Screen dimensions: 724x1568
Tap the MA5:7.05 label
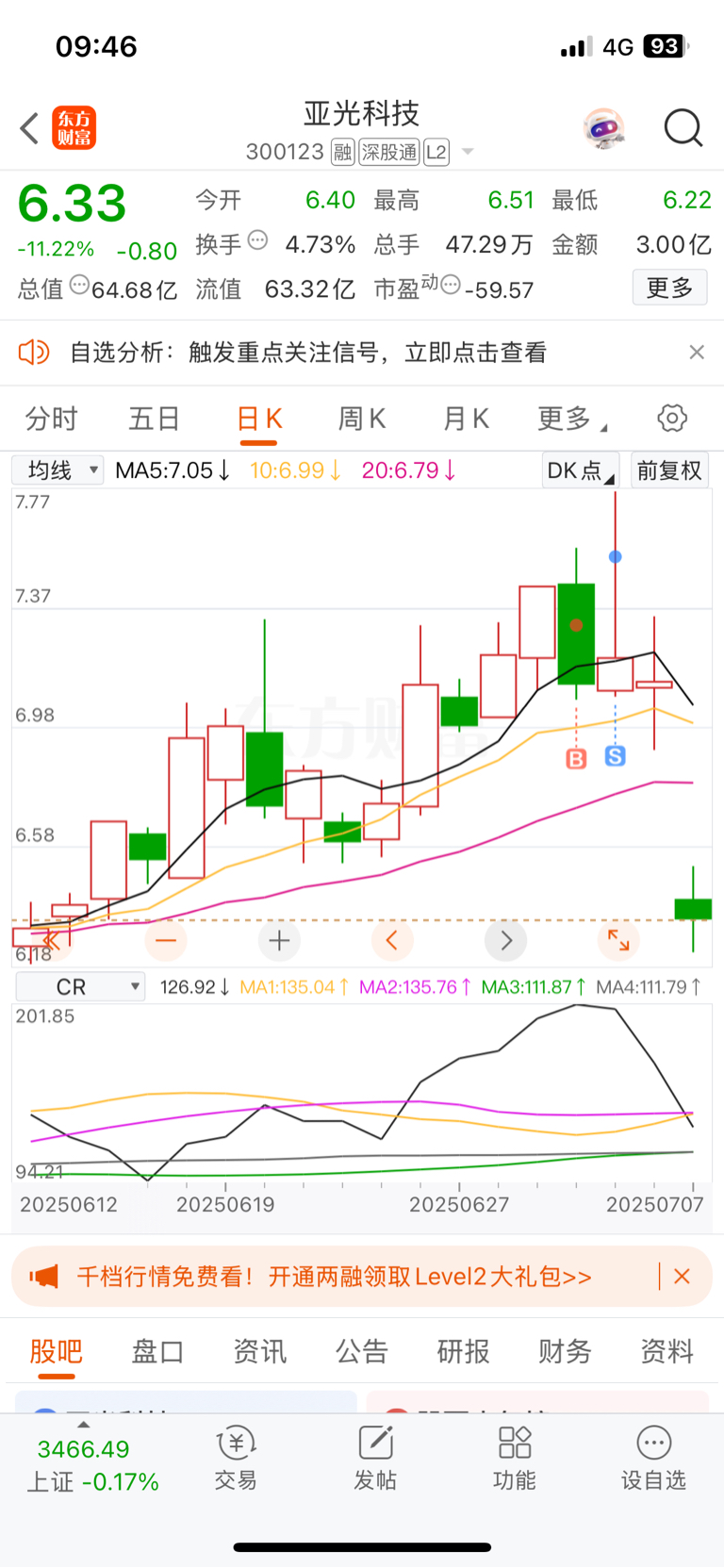tap(173, 470)
